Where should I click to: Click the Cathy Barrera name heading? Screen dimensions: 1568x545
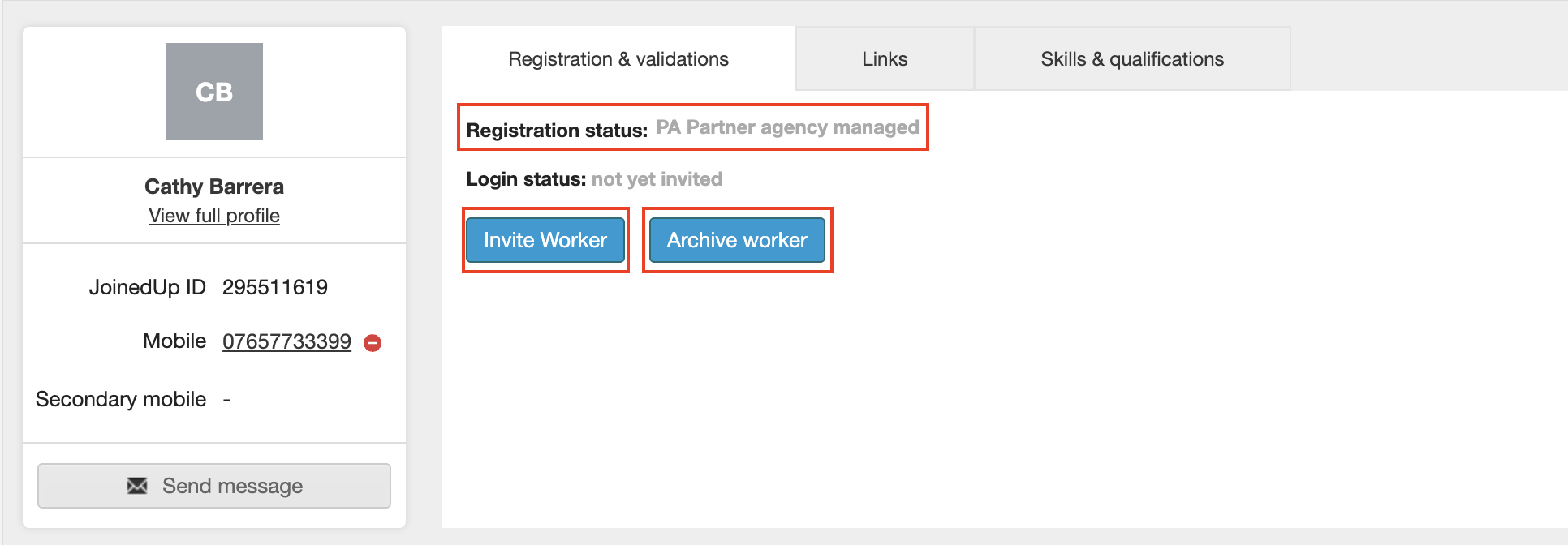tap(214, 187)
